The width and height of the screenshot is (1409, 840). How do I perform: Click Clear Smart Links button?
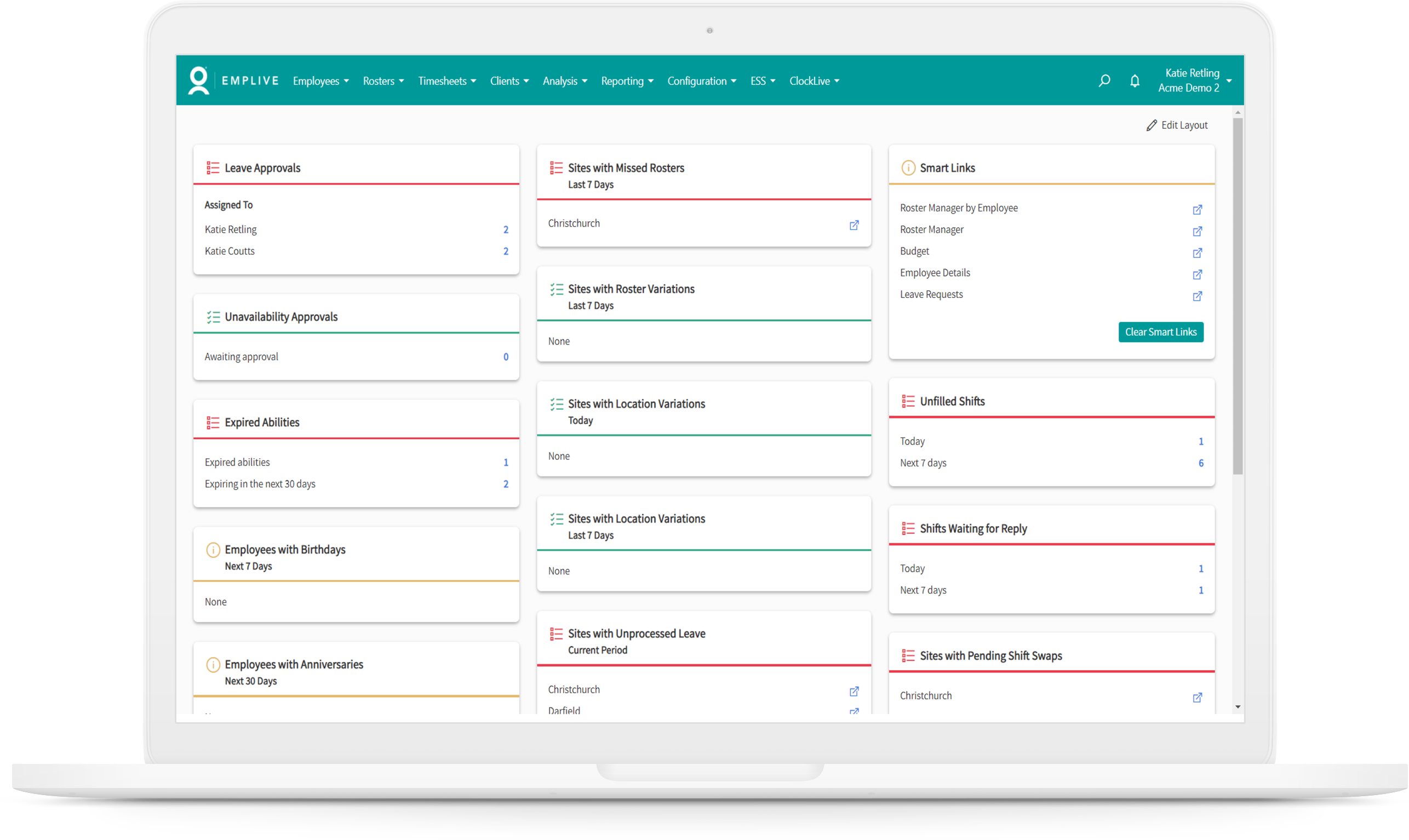pos(1160,332)
